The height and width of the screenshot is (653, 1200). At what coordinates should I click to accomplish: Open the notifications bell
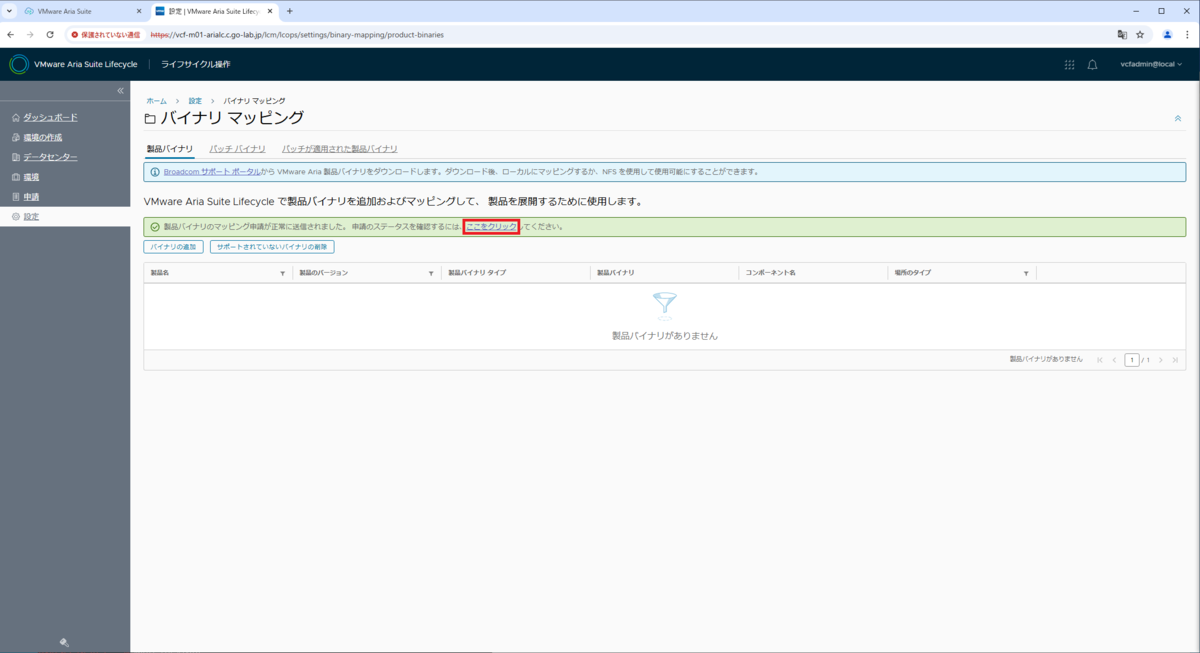(1093, 65)
